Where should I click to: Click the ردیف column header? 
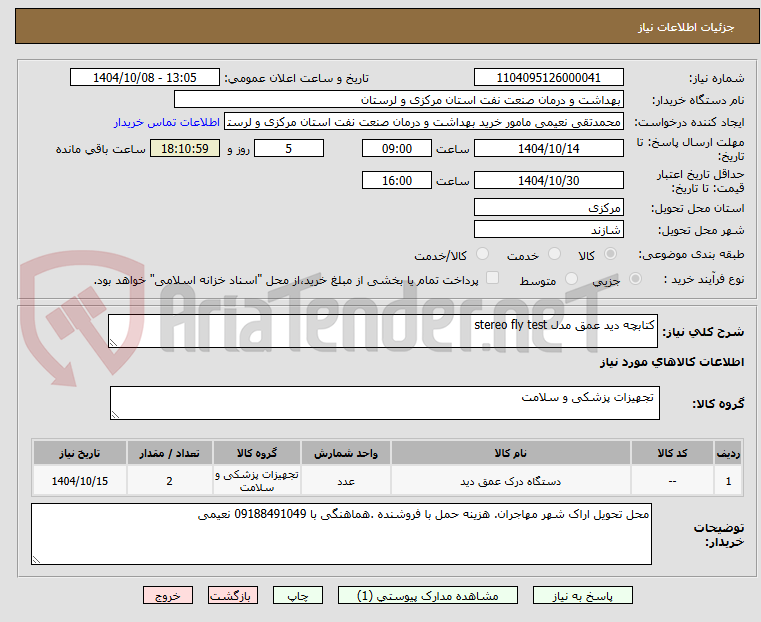[x=728, y=453]
